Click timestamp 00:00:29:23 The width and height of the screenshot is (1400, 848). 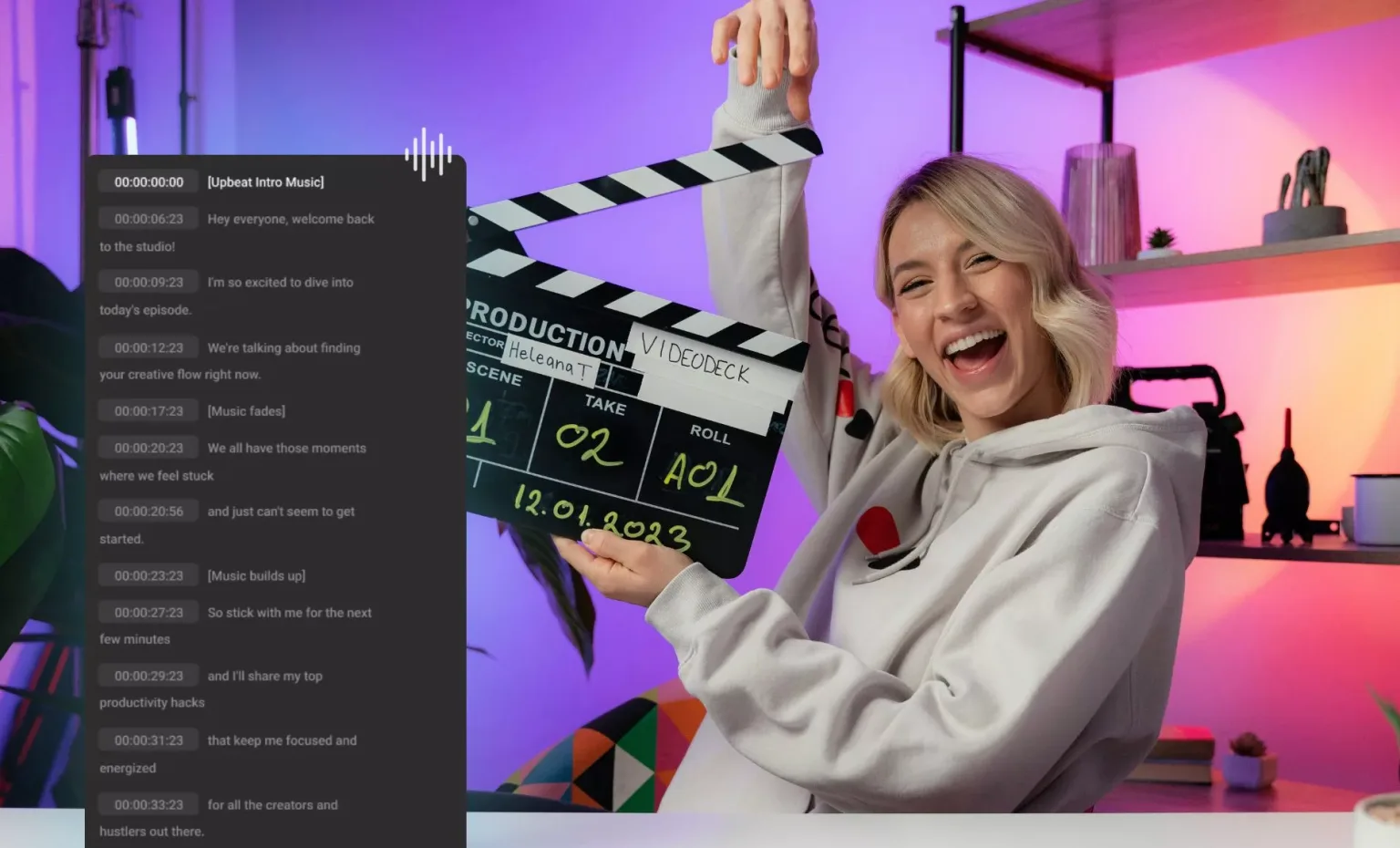(x=149, y=677)
